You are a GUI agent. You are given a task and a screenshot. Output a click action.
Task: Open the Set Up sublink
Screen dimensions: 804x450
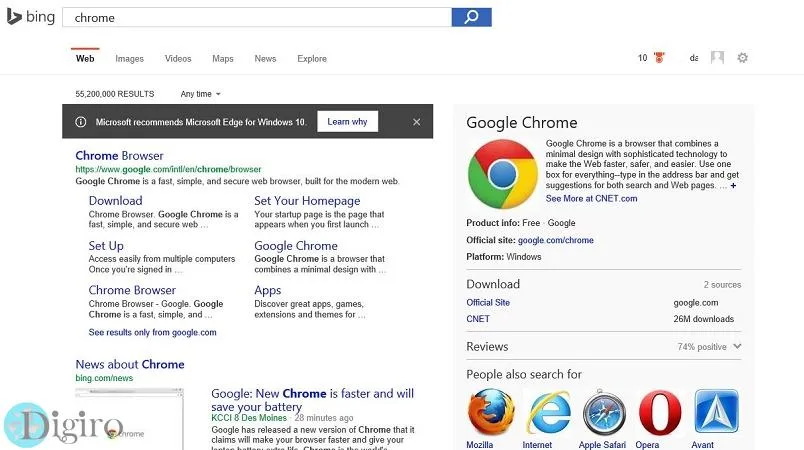(x=106, y=246)
